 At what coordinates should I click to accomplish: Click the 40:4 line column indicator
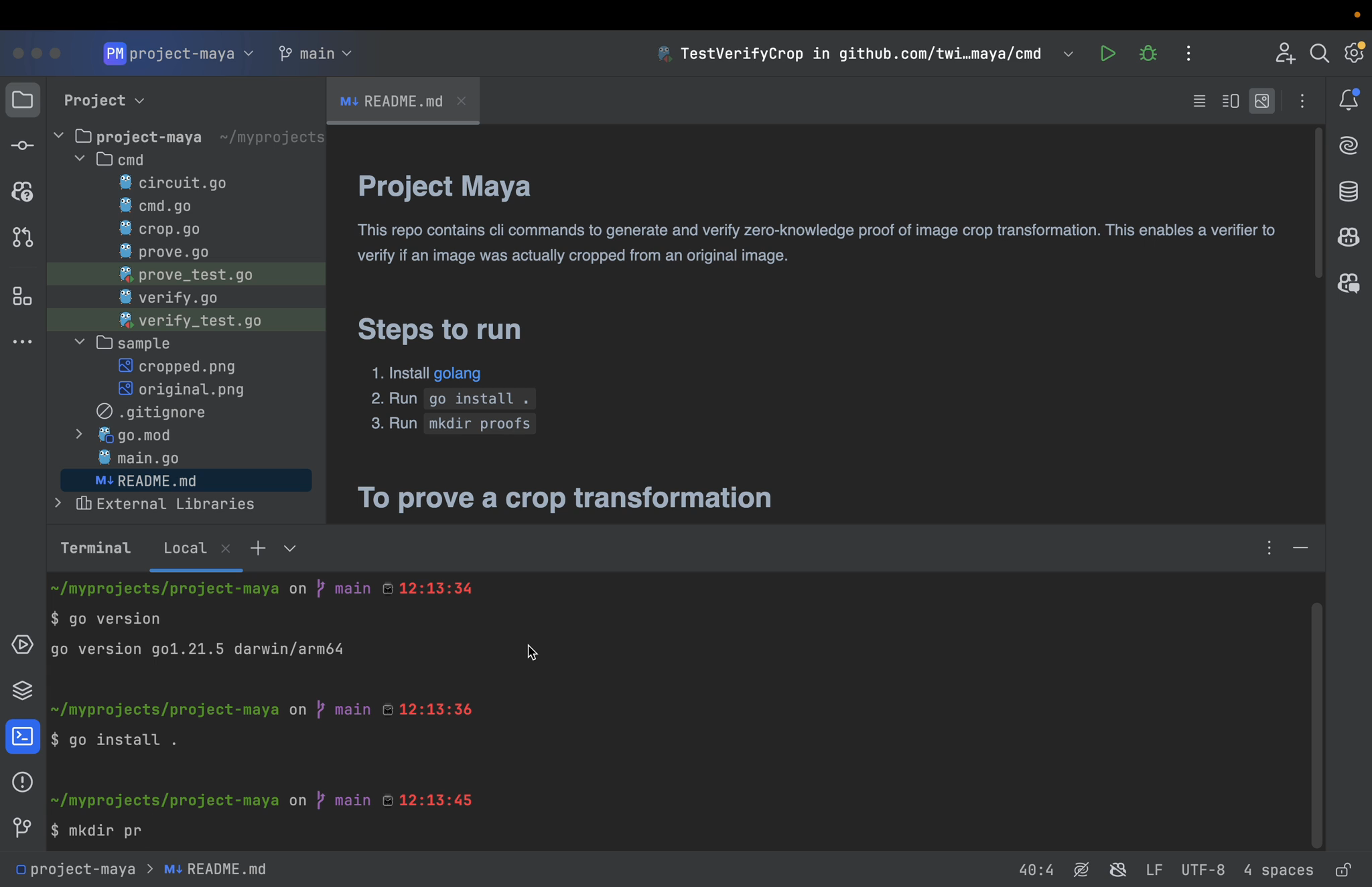[x=1036, y=870]
